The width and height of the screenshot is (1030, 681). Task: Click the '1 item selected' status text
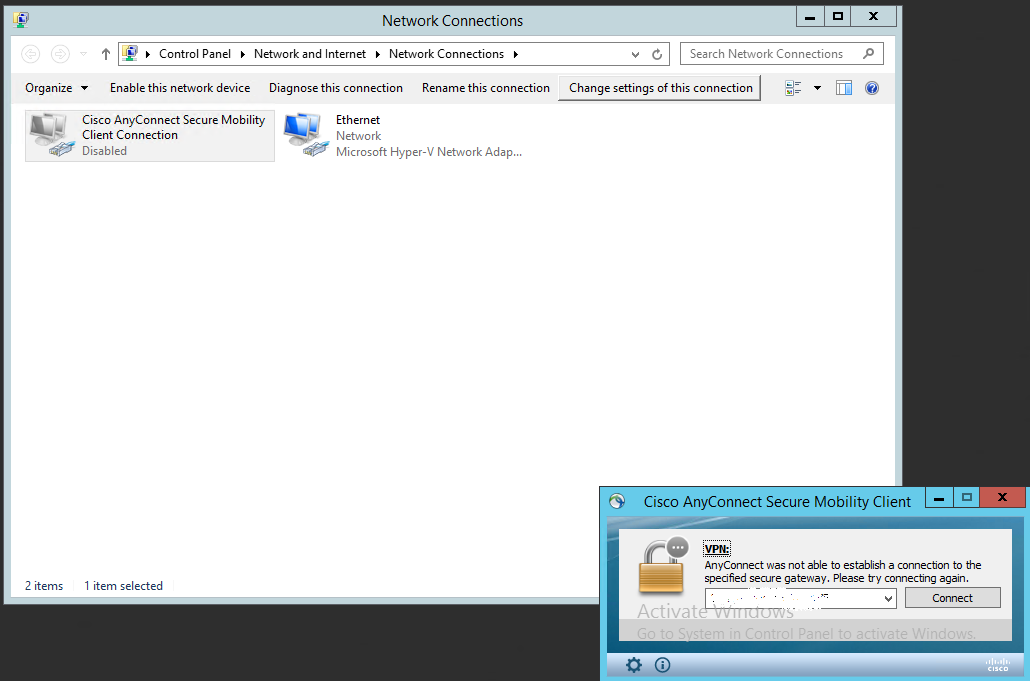click(x=123, y=586)
